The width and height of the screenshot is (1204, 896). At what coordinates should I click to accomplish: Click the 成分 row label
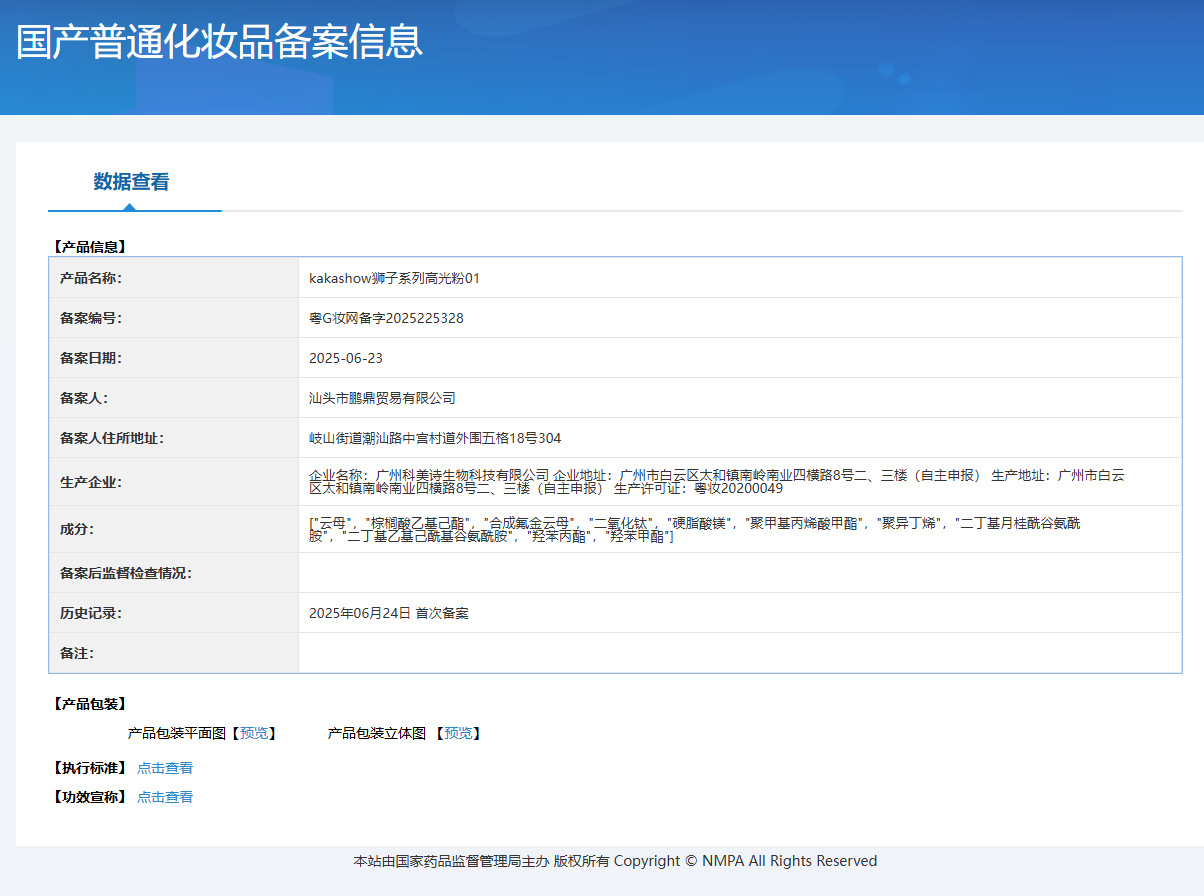(x=77, y=529)
